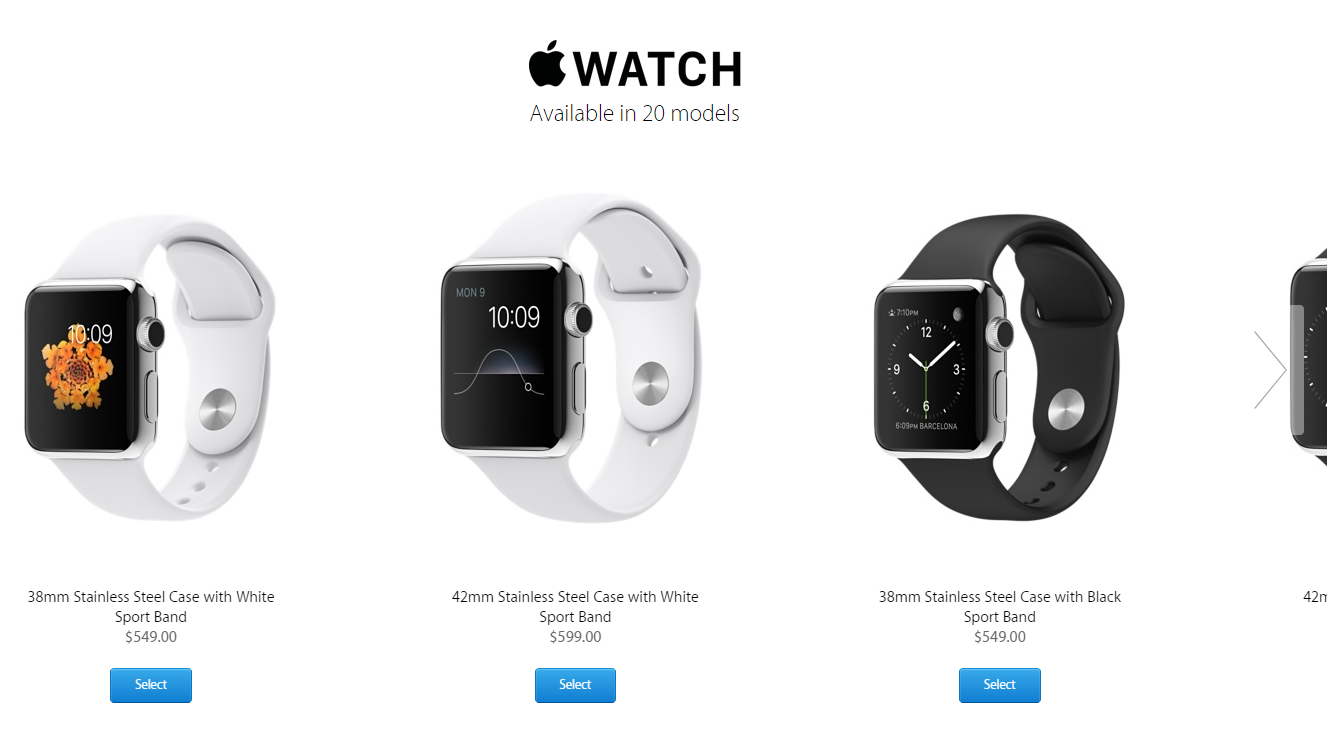Click the 38mm Stainless Steel Black Sport Band title
Screen dimensions: 1327x747
point(999,606)
